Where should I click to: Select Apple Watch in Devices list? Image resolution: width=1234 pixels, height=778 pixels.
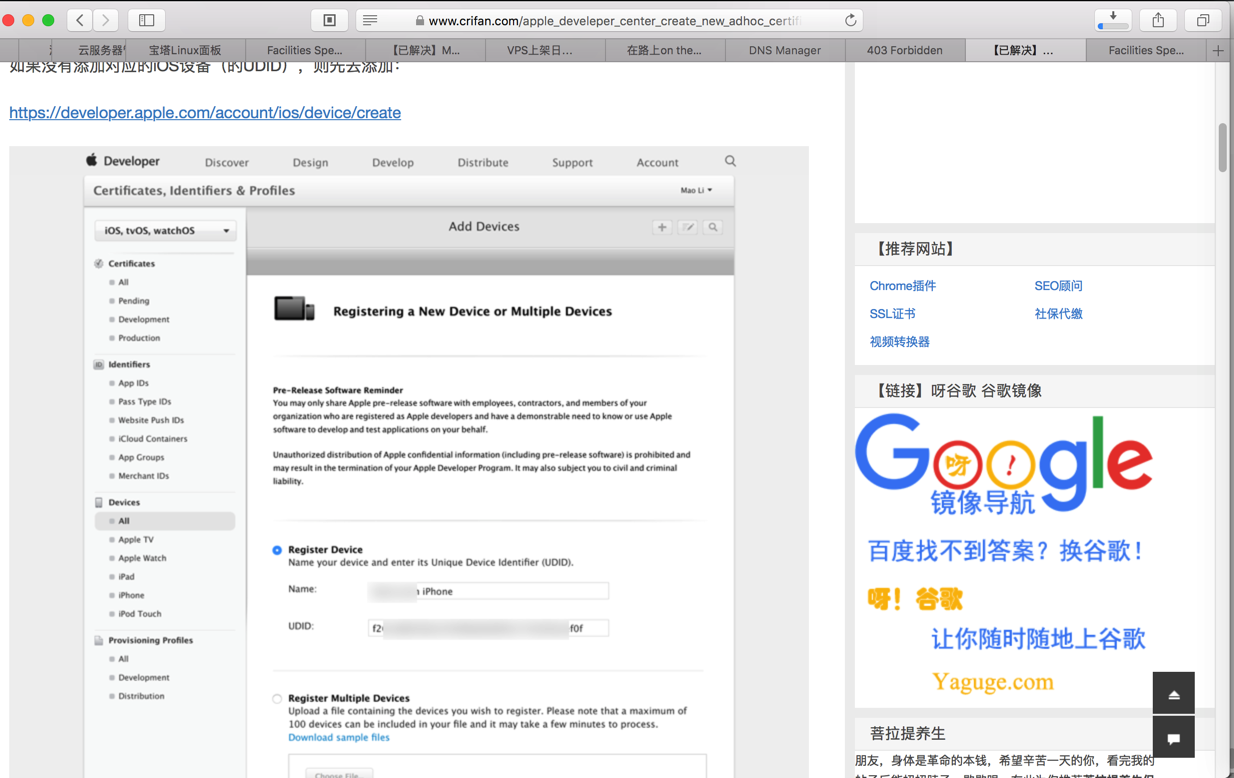(x=142, y=559)
